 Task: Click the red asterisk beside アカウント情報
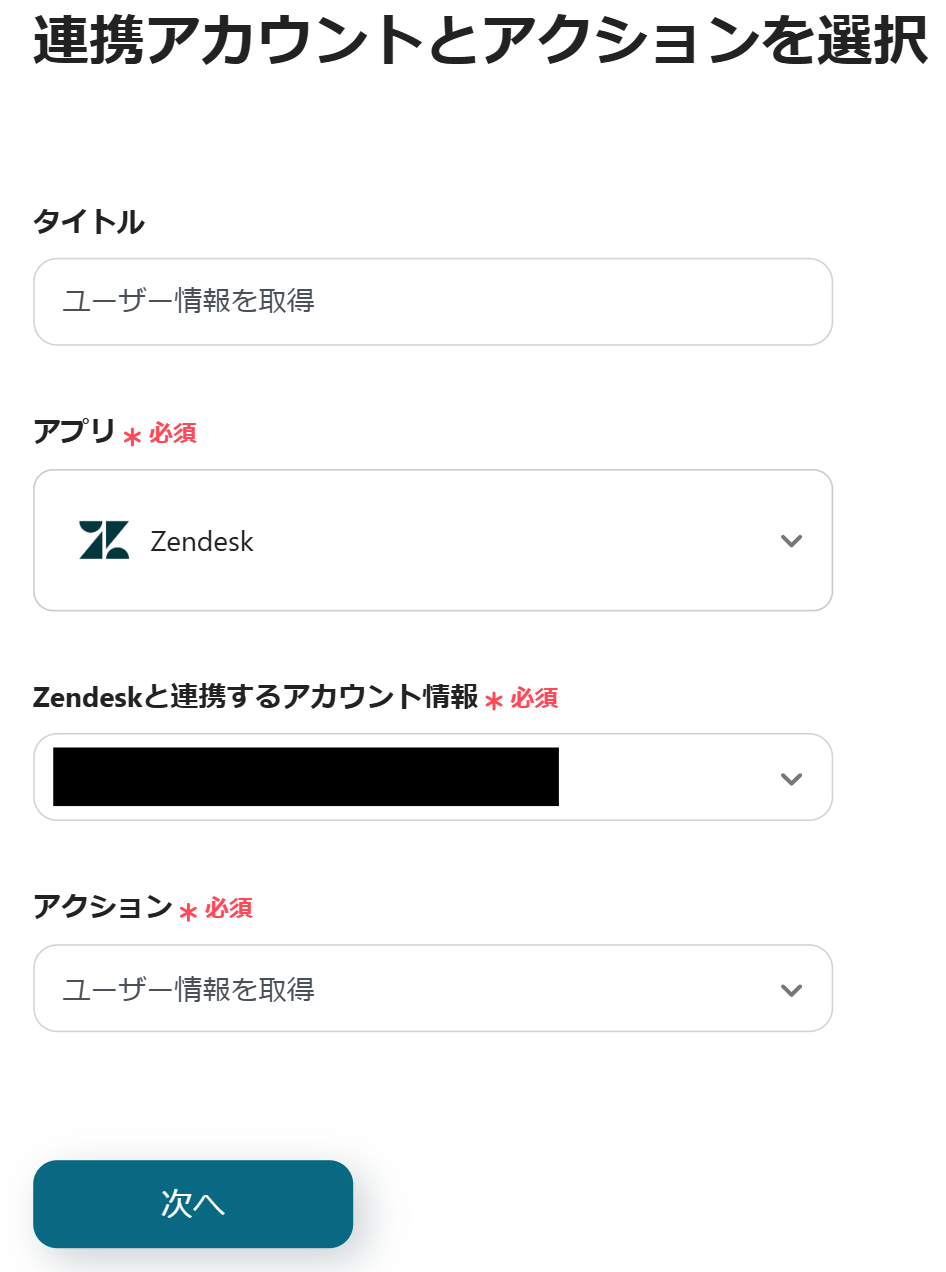click(x=493, y=701)
